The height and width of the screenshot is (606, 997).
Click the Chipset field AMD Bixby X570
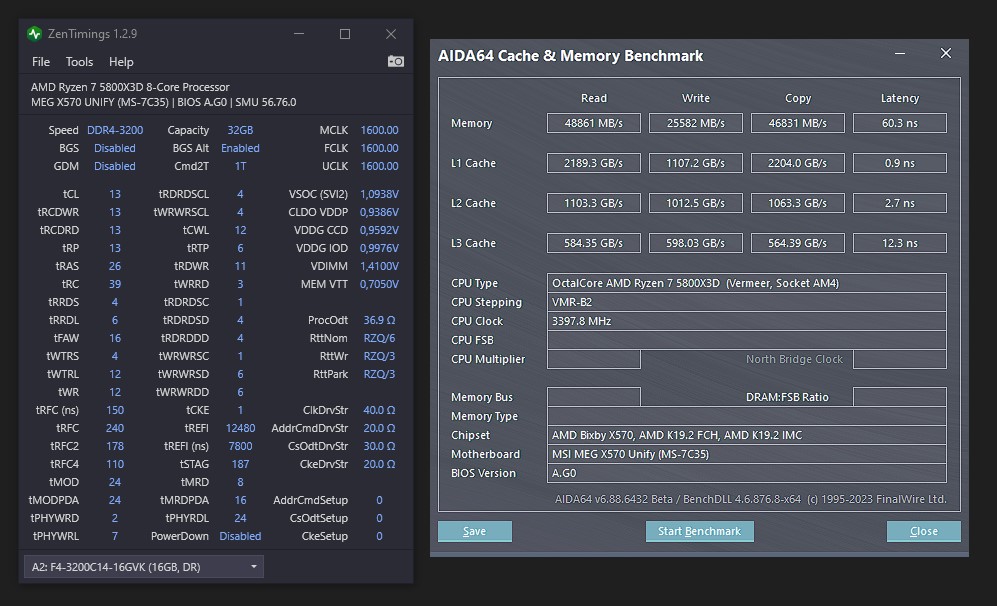click(746, 435)
